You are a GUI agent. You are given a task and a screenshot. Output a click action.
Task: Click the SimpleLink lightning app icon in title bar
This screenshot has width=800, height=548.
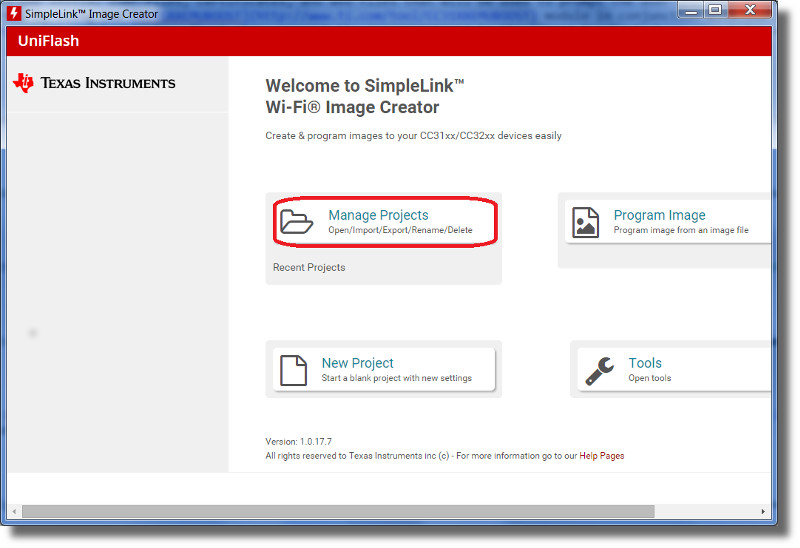14,14
